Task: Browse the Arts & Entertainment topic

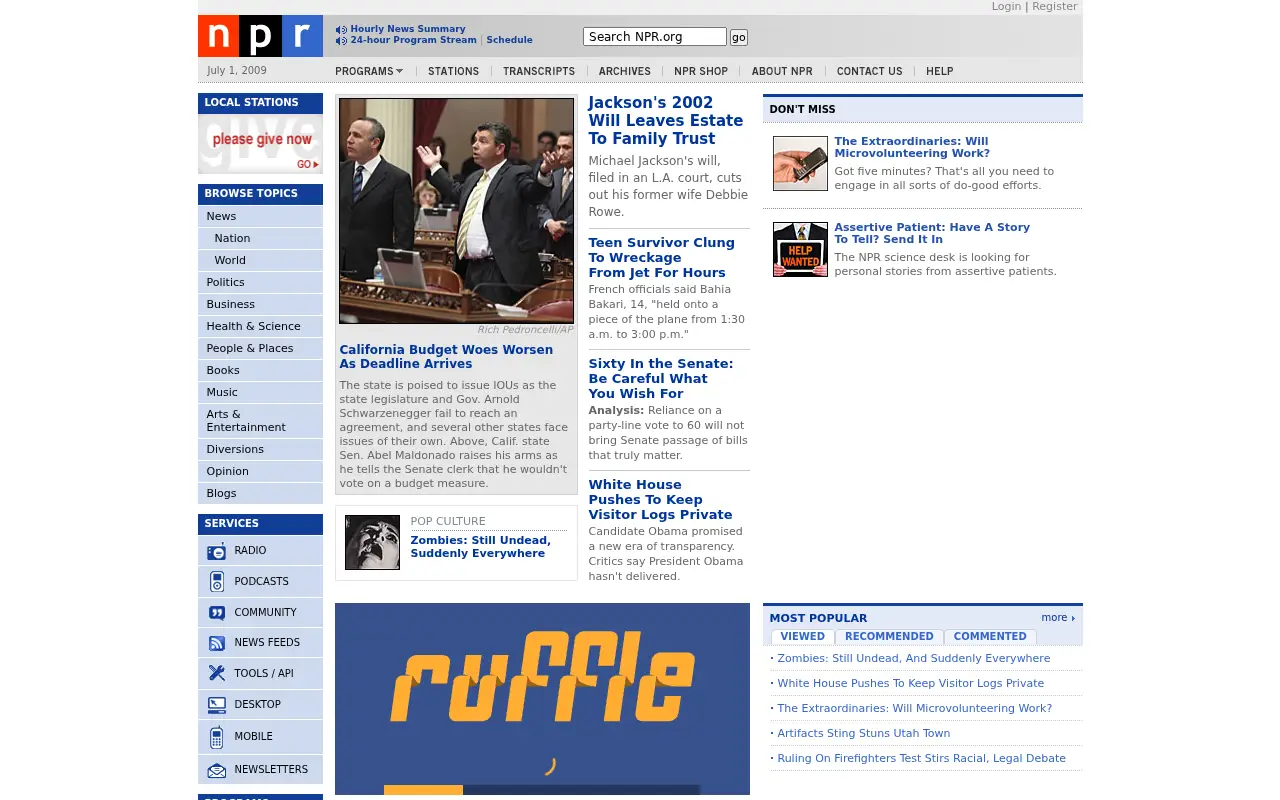Action: pos(260,421)
